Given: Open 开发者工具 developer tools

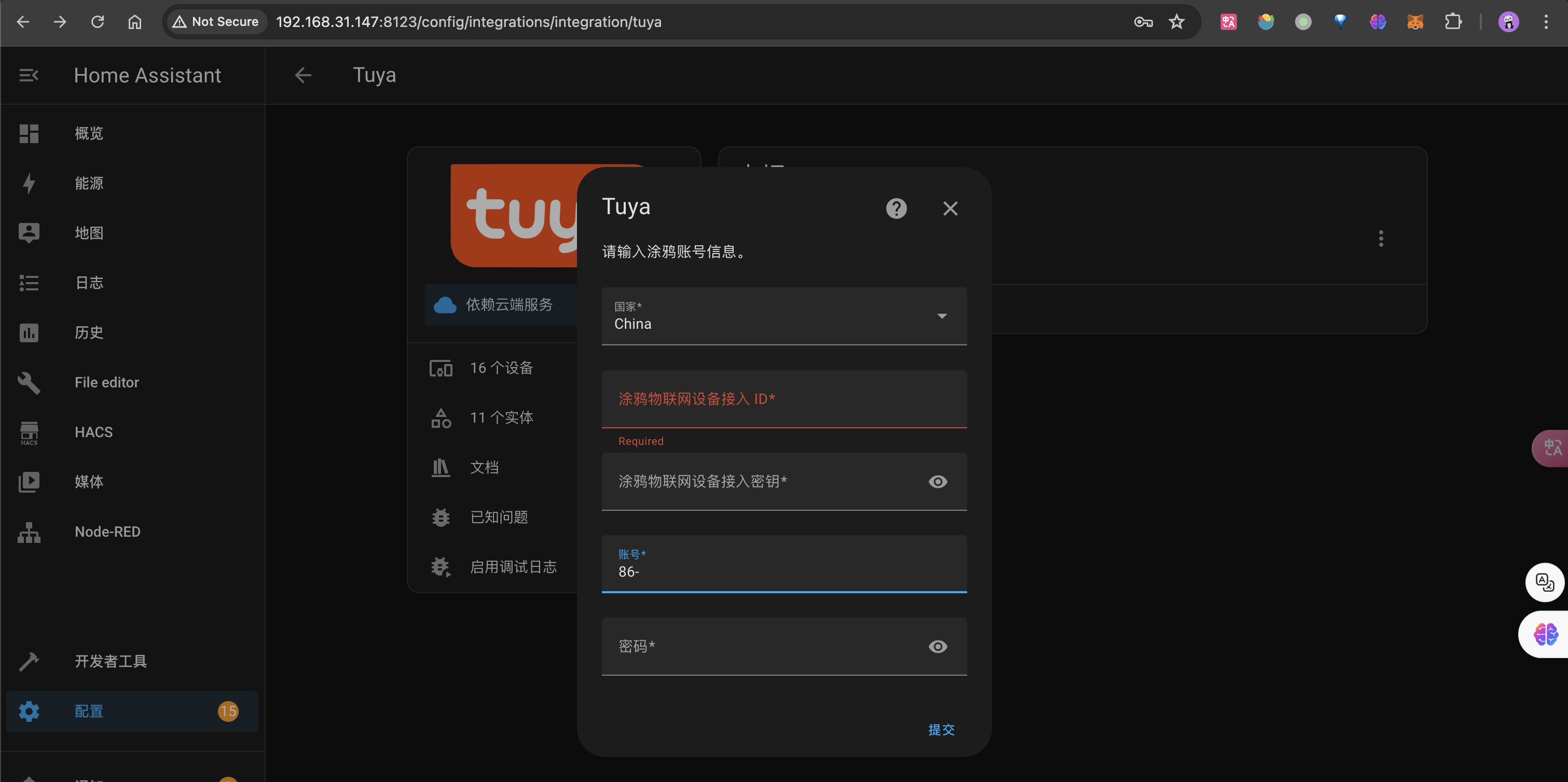Looking at the screenshot, I should click(x=110, y=662).
